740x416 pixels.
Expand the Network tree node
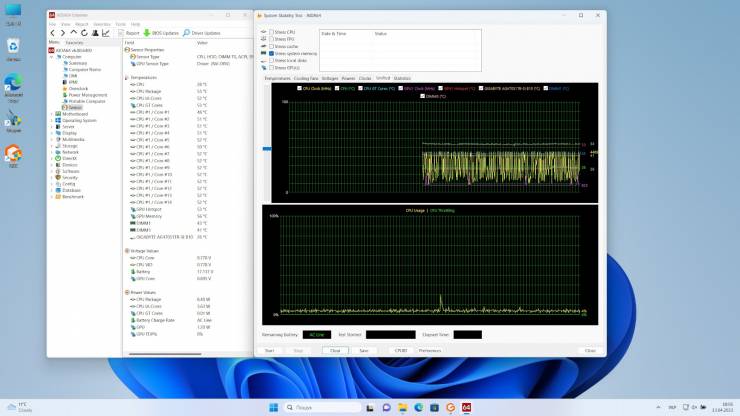52,152
